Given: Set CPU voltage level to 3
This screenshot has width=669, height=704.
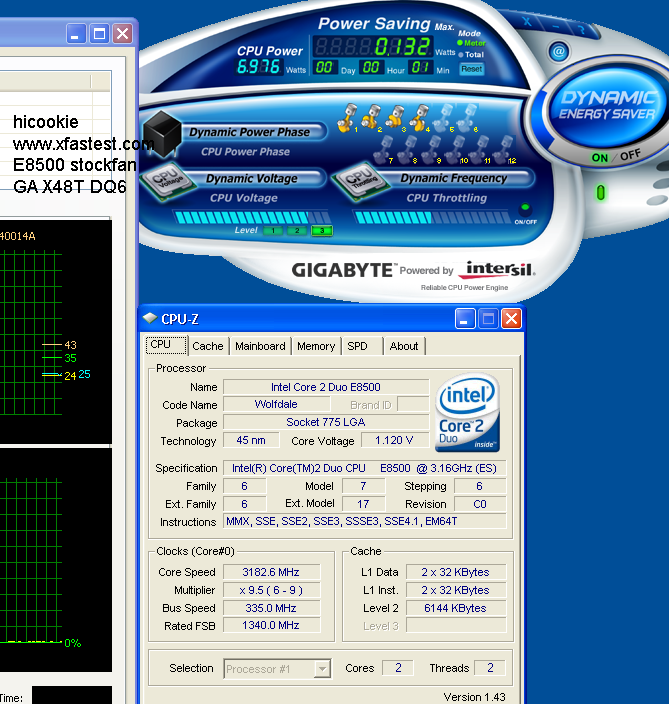Looking at the screenshot, I should pos(320,231).
